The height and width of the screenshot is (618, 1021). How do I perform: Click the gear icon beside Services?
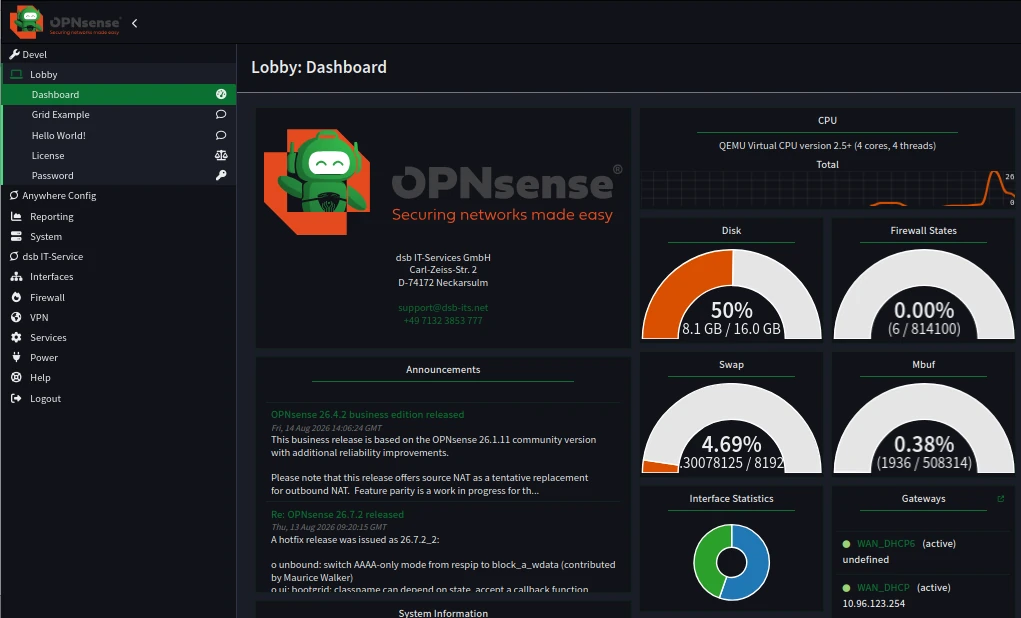point(16,337)
